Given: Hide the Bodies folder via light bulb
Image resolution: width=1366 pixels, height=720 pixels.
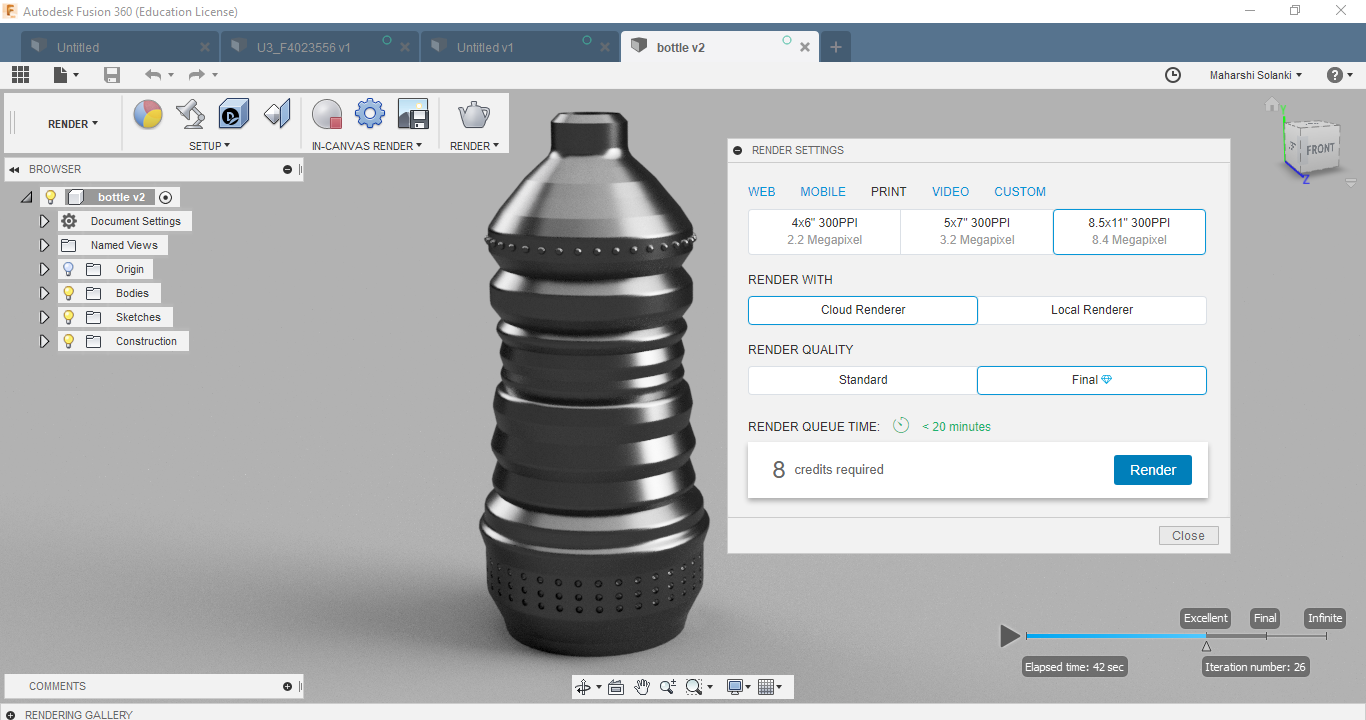Looking at the screenshot, I should 69,293.
